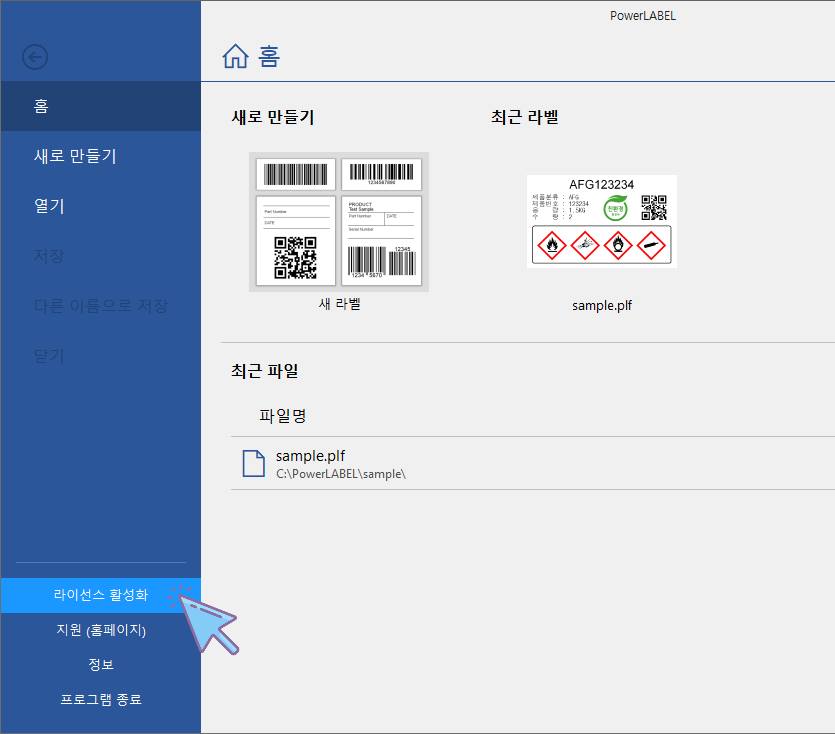835x734 pixels.
Task: Exit the program via 프로그램 종료
Action: pos(100,699)
